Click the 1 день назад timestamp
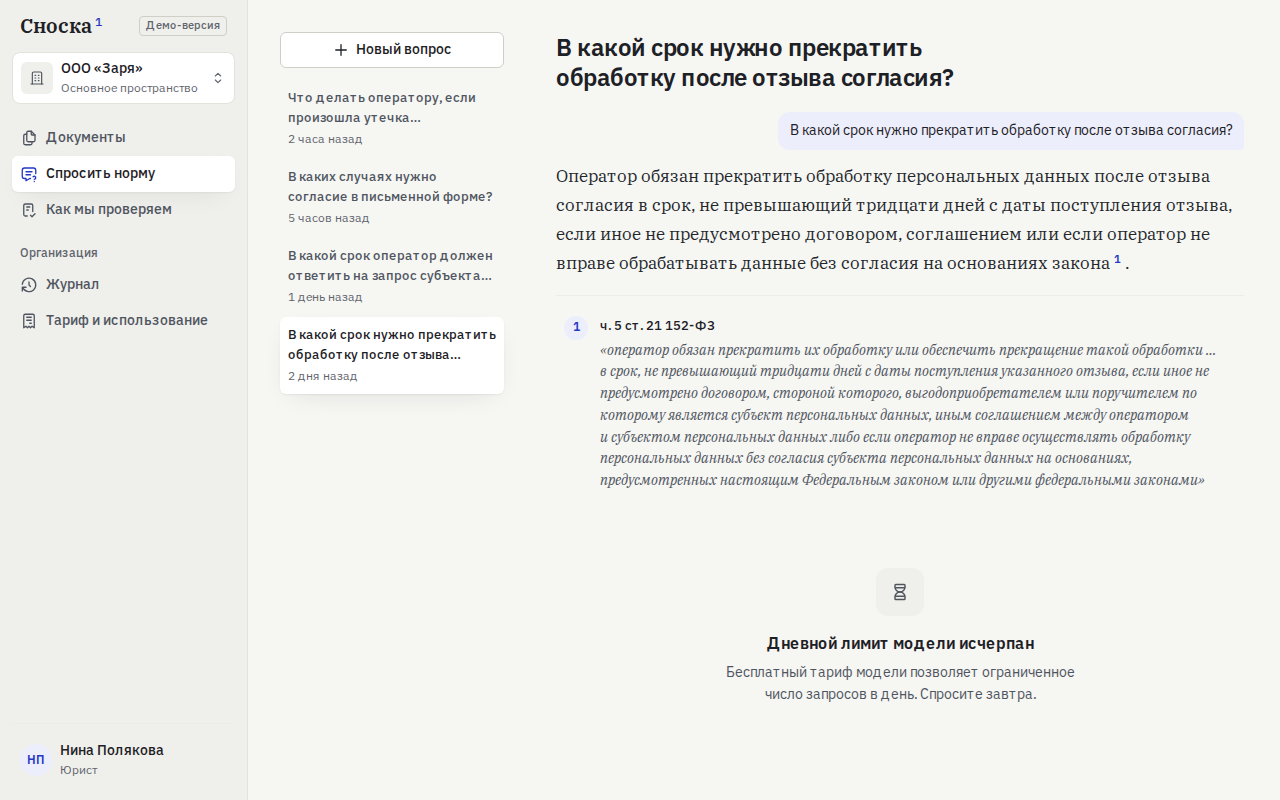Viewport: 1280px width, 800px height. pyautogui.click(x=325, y=297)
